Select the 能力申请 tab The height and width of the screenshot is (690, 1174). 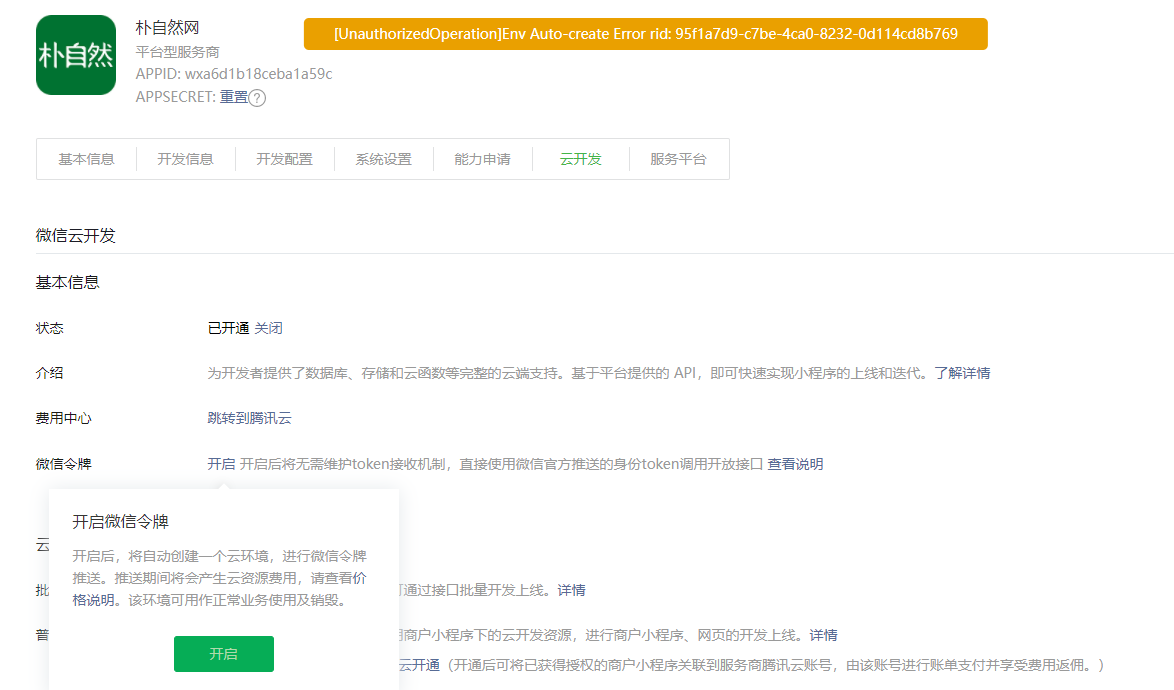[x=482, y=159]
